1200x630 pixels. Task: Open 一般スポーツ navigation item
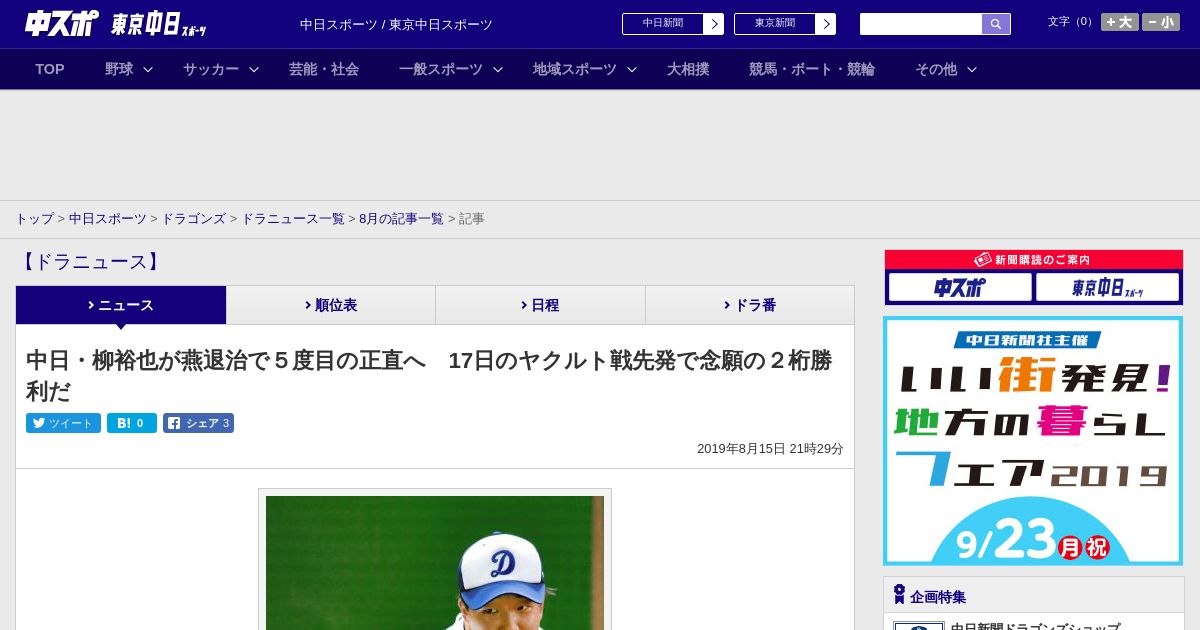[x=441, y=69]
